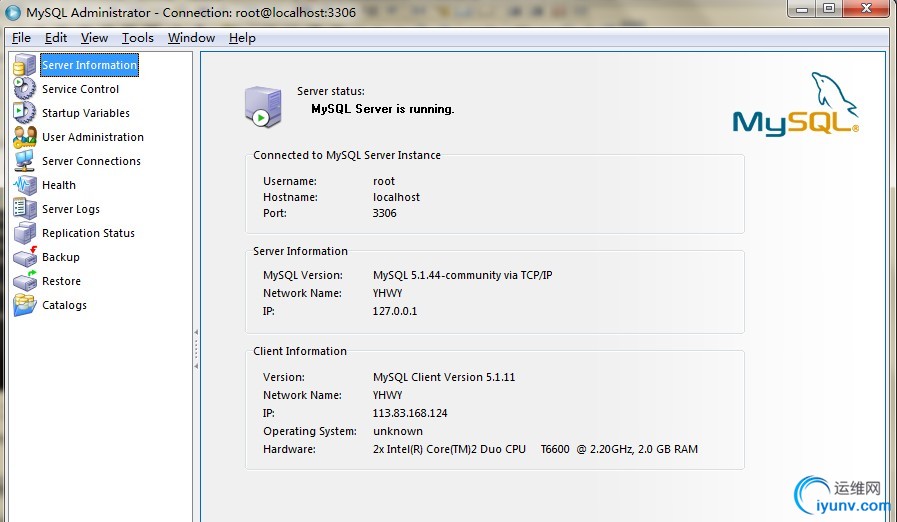This screenshot has height=522, width=897.
Task: Click the Hardware CPU description text
Action: (x=535, y=449)
